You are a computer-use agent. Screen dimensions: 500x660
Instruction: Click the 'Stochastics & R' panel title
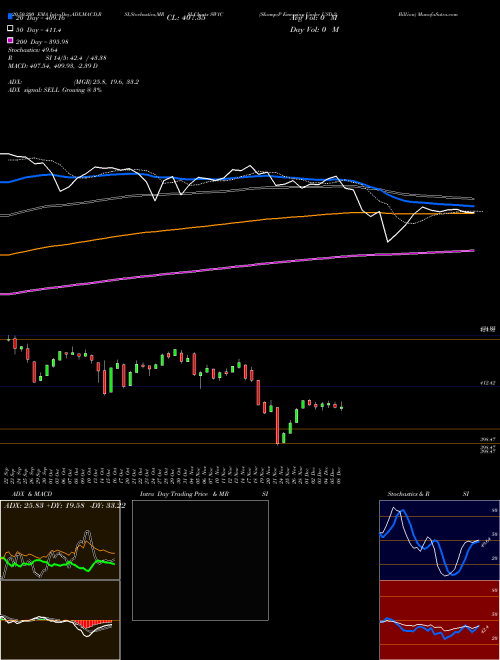409,494
